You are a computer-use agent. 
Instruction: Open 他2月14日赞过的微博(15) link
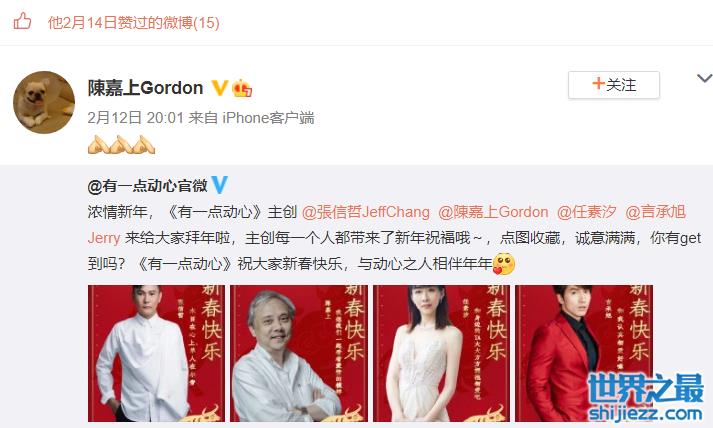click(134, 22)
